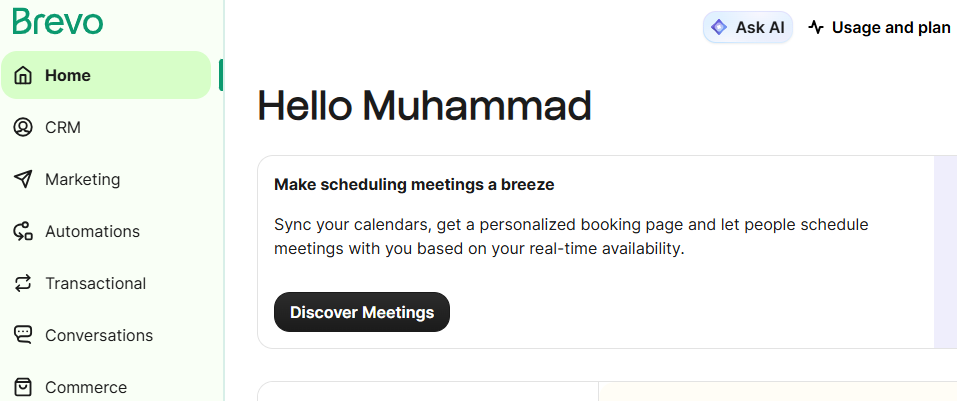Open Transactional in the sidebar

click(x=95, y=284)
